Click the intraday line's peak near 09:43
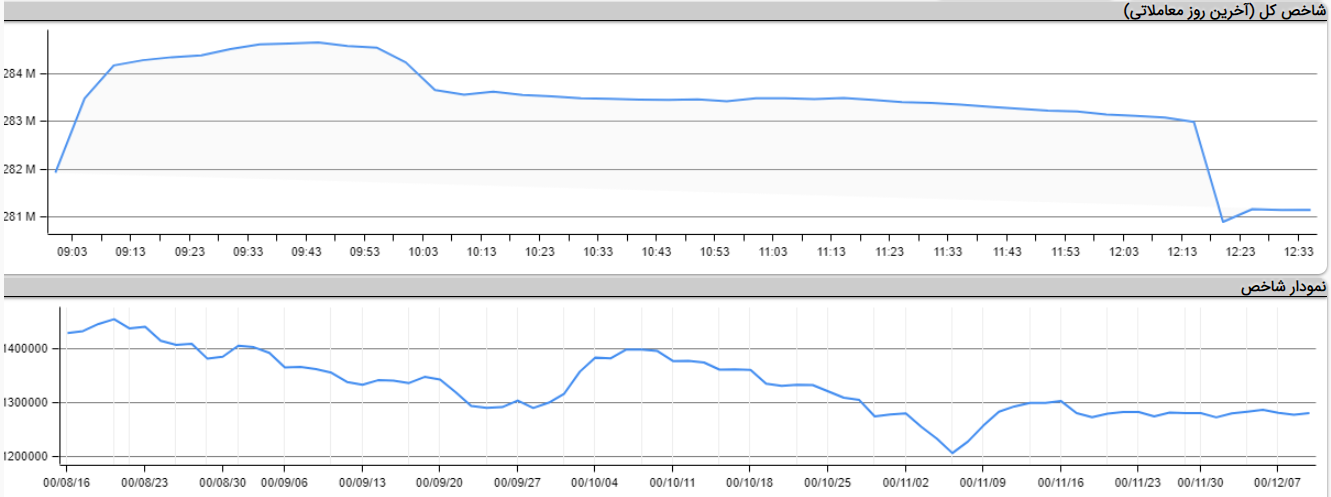This screenshot has width=1331, height=497. click(318, 42)
